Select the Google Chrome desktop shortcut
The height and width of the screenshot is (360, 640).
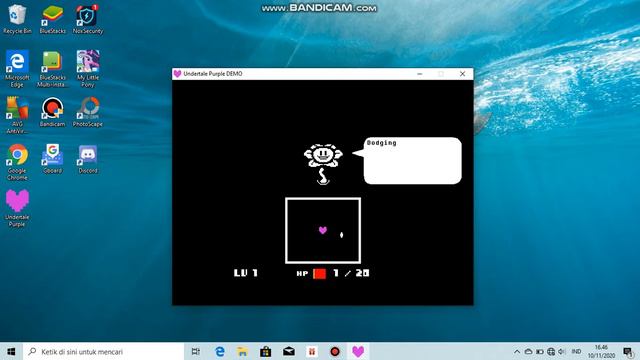17,162
